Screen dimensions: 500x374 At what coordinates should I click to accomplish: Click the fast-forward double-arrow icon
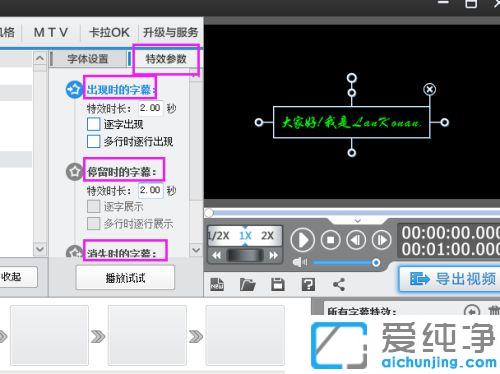[273, 256]
